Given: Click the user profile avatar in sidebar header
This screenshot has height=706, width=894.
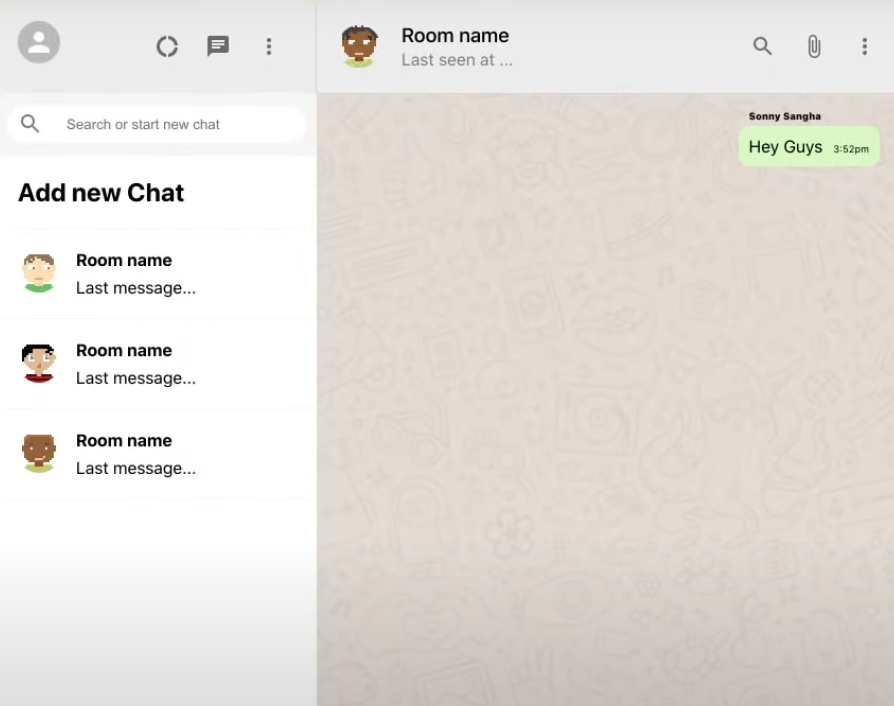Looking at the screenshot, I should click(39, 42).
